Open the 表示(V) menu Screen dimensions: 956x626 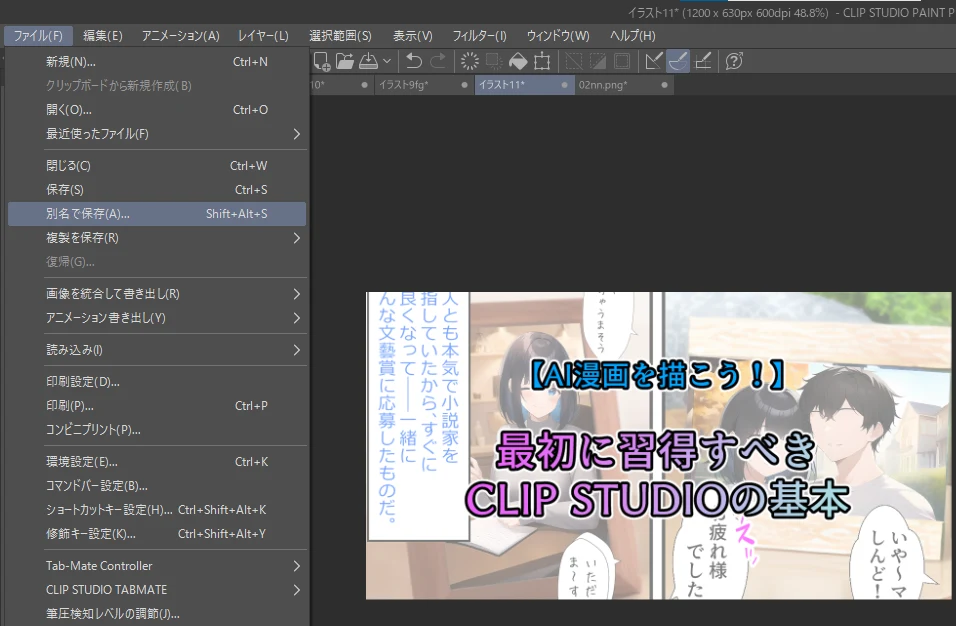pyautogui.click(x=412, y=36)
